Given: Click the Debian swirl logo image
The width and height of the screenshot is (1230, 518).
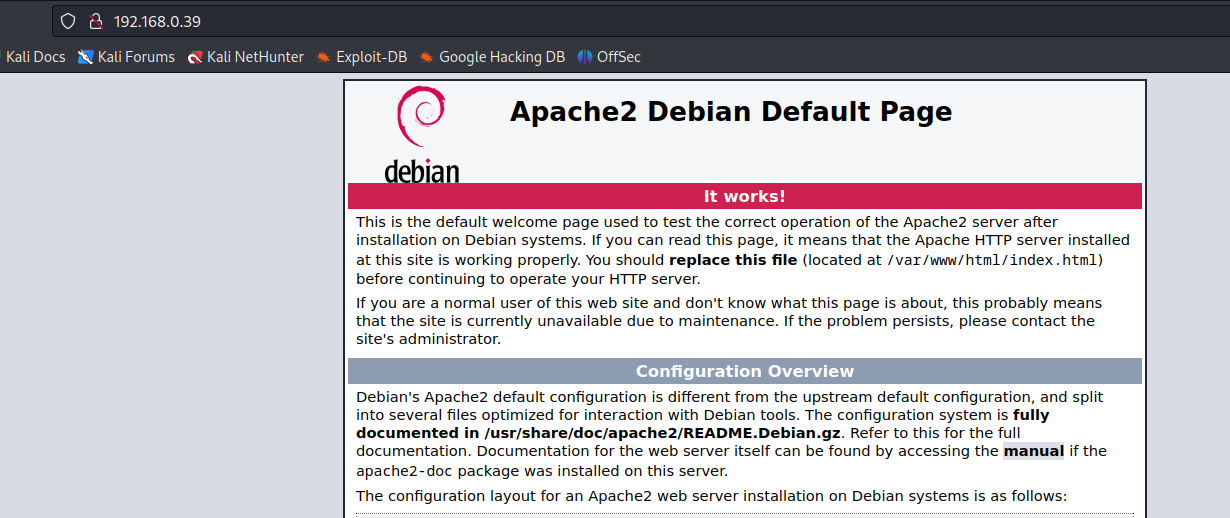Looking at the screenshot, I should (421, 134).
